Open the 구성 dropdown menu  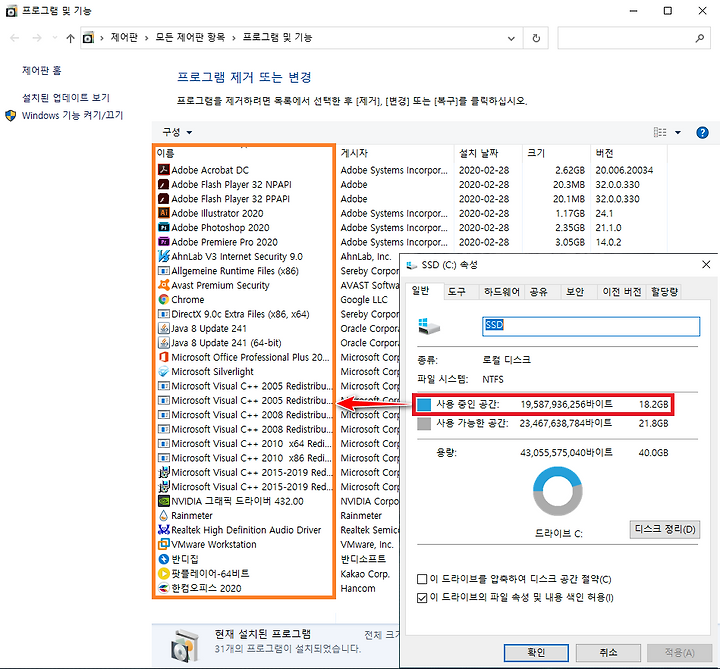pos(177,132)
